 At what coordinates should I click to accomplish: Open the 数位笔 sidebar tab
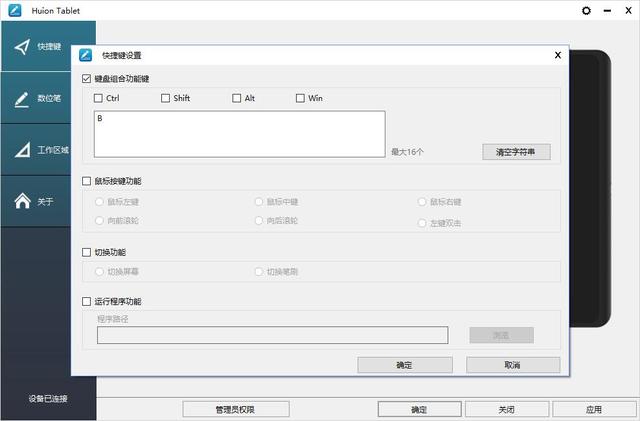point(37,98)
